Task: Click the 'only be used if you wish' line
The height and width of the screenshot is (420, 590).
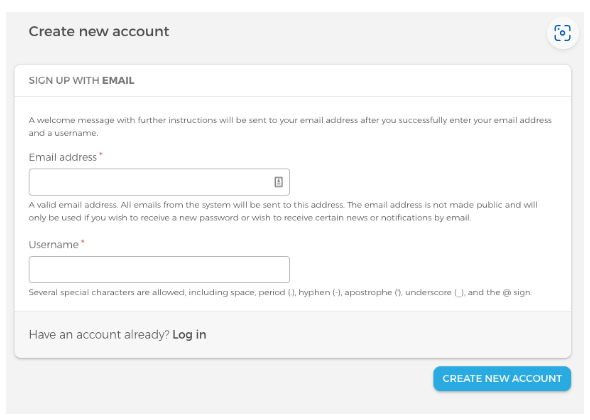Action: coord(250,218)
